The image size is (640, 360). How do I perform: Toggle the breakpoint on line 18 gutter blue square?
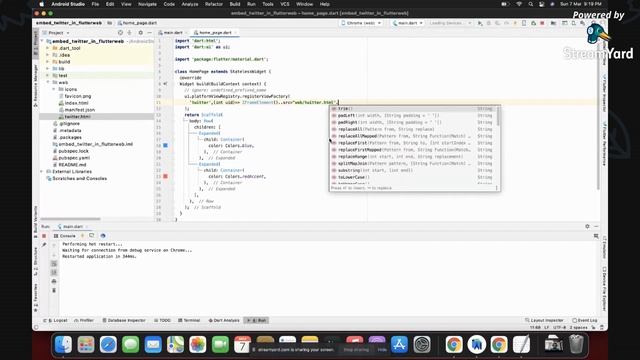pos(165,145)
